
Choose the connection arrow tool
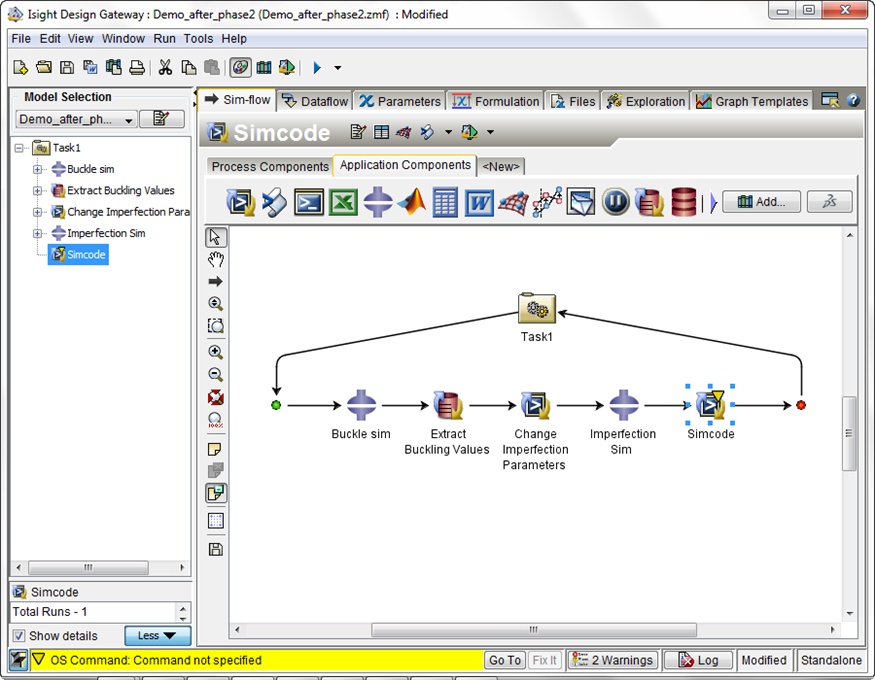(215, 281)
